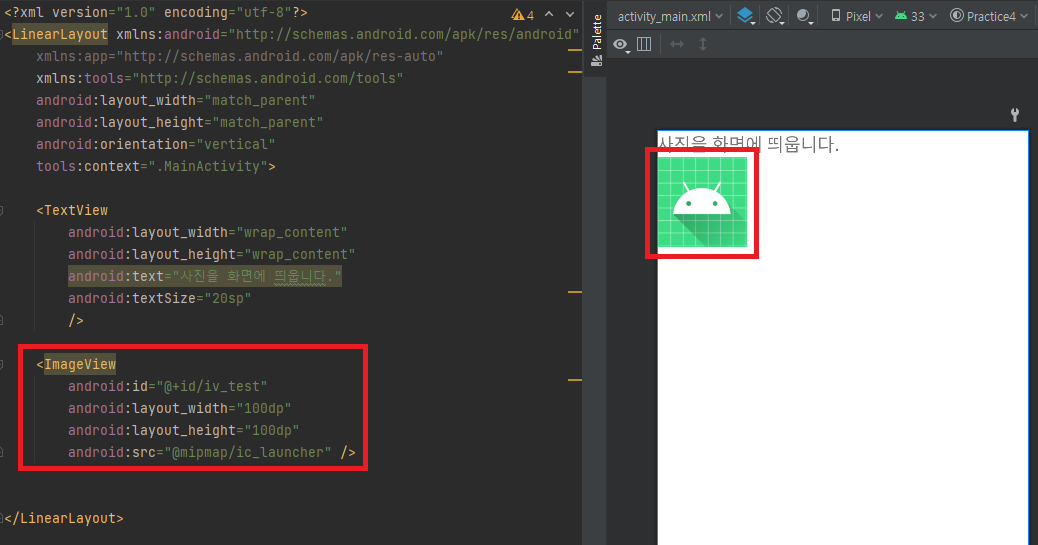Go to next highlighted problem arrow
This screenshot has height=545, width=1038.
coord(570,14)
